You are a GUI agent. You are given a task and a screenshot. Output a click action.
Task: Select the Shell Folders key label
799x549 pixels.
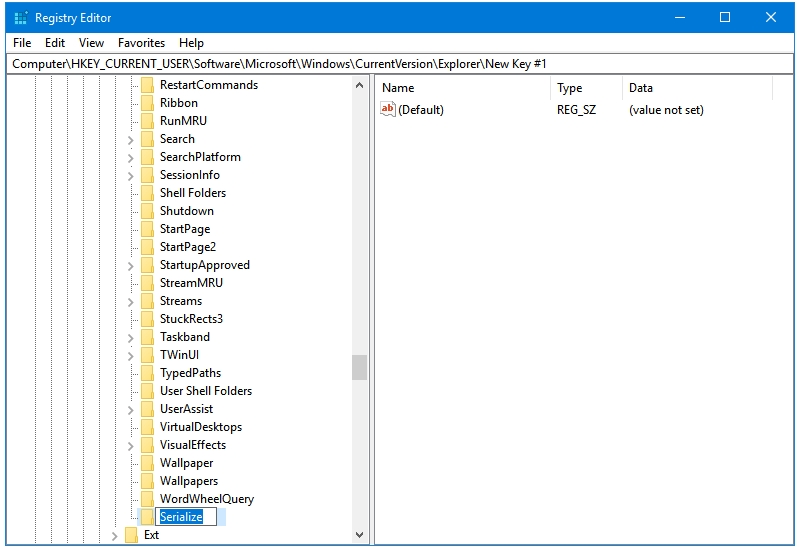tap(193, 193)
